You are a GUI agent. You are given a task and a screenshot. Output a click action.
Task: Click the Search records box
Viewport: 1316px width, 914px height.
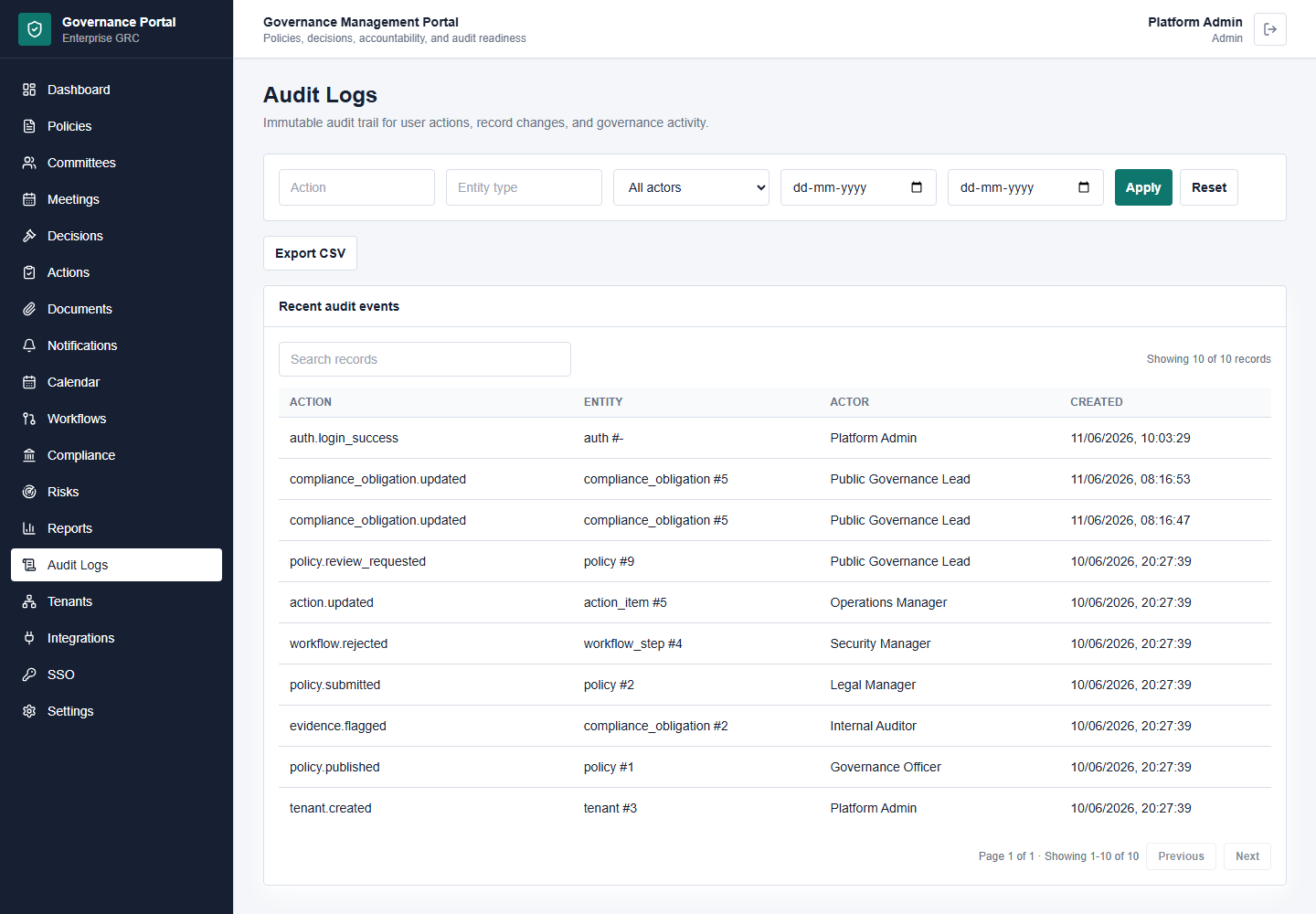click(425, 359)
